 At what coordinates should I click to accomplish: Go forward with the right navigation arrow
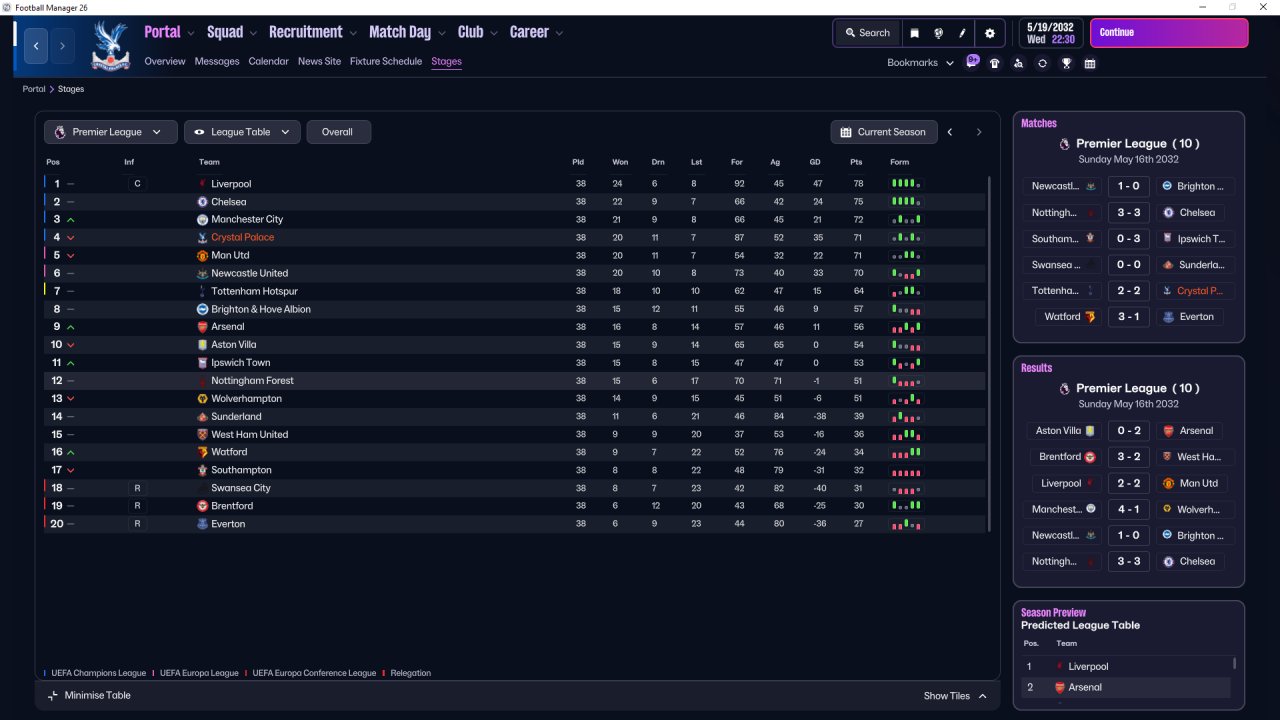pyautogui.click(x=62, y=45)
